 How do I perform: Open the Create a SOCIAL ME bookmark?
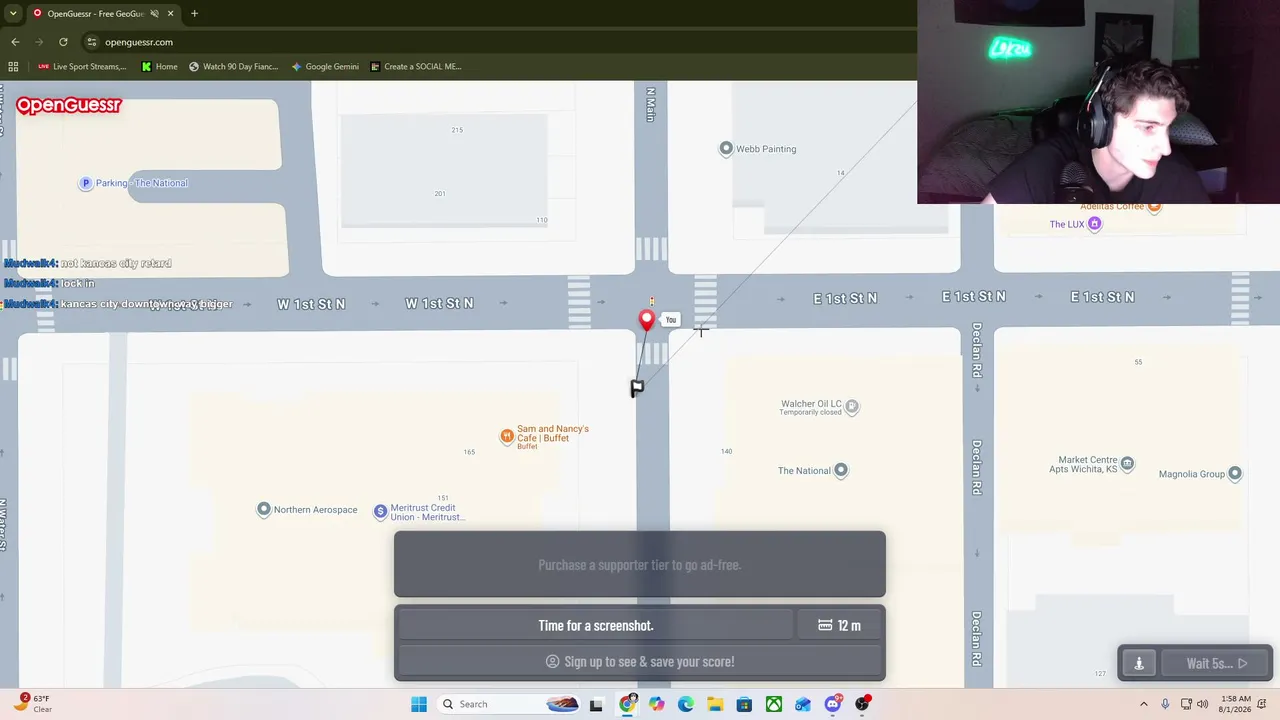tap(416, 67)
